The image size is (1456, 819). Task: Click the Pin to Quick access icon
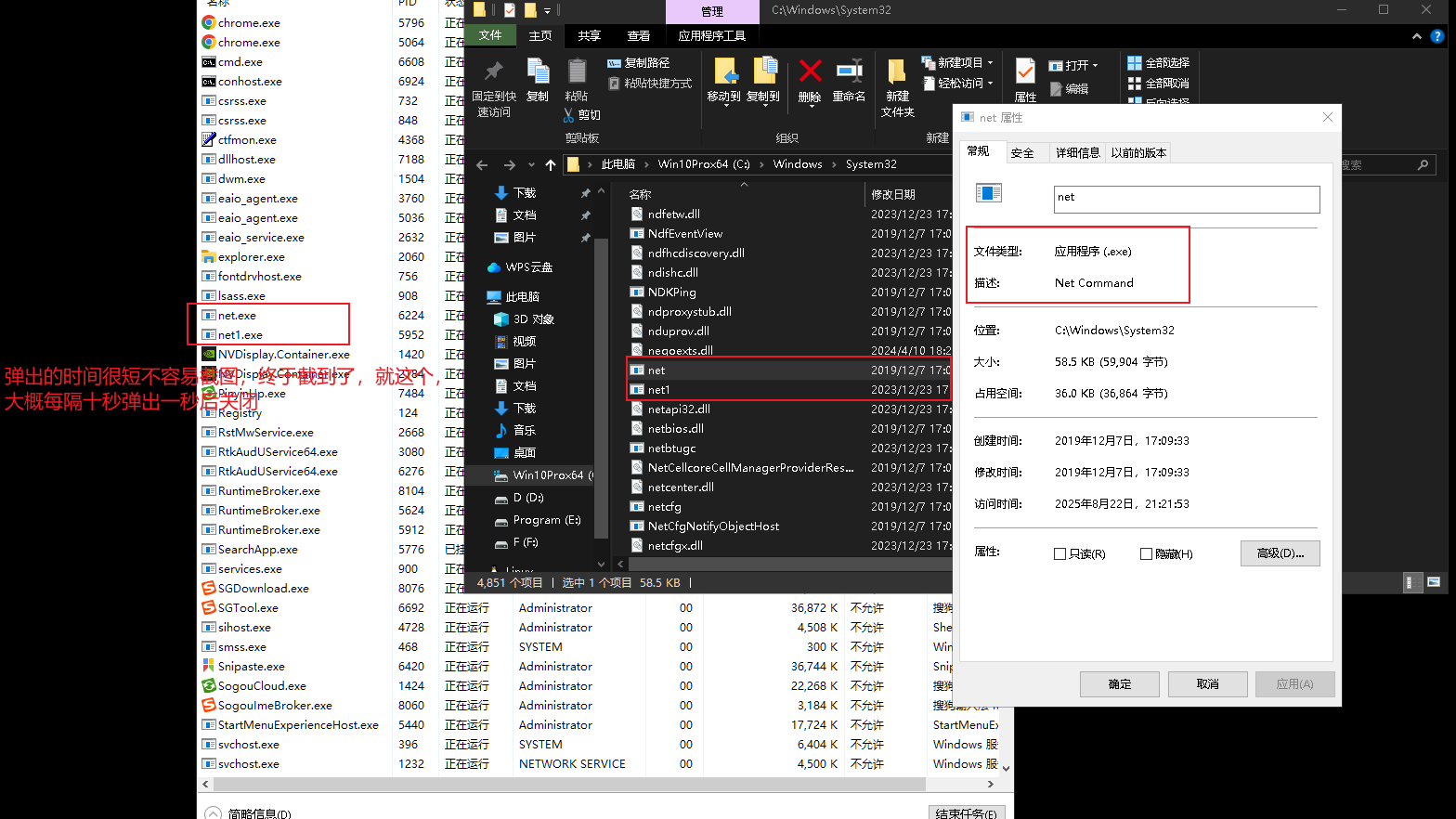point(494,71)
